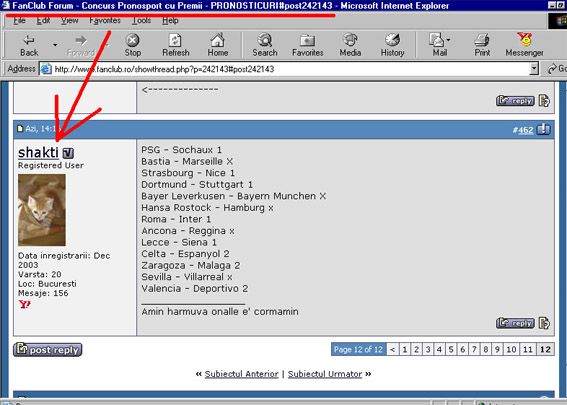Open the Search pane
Viewport: 567px width, 405px height.
[x=265, y=46]
